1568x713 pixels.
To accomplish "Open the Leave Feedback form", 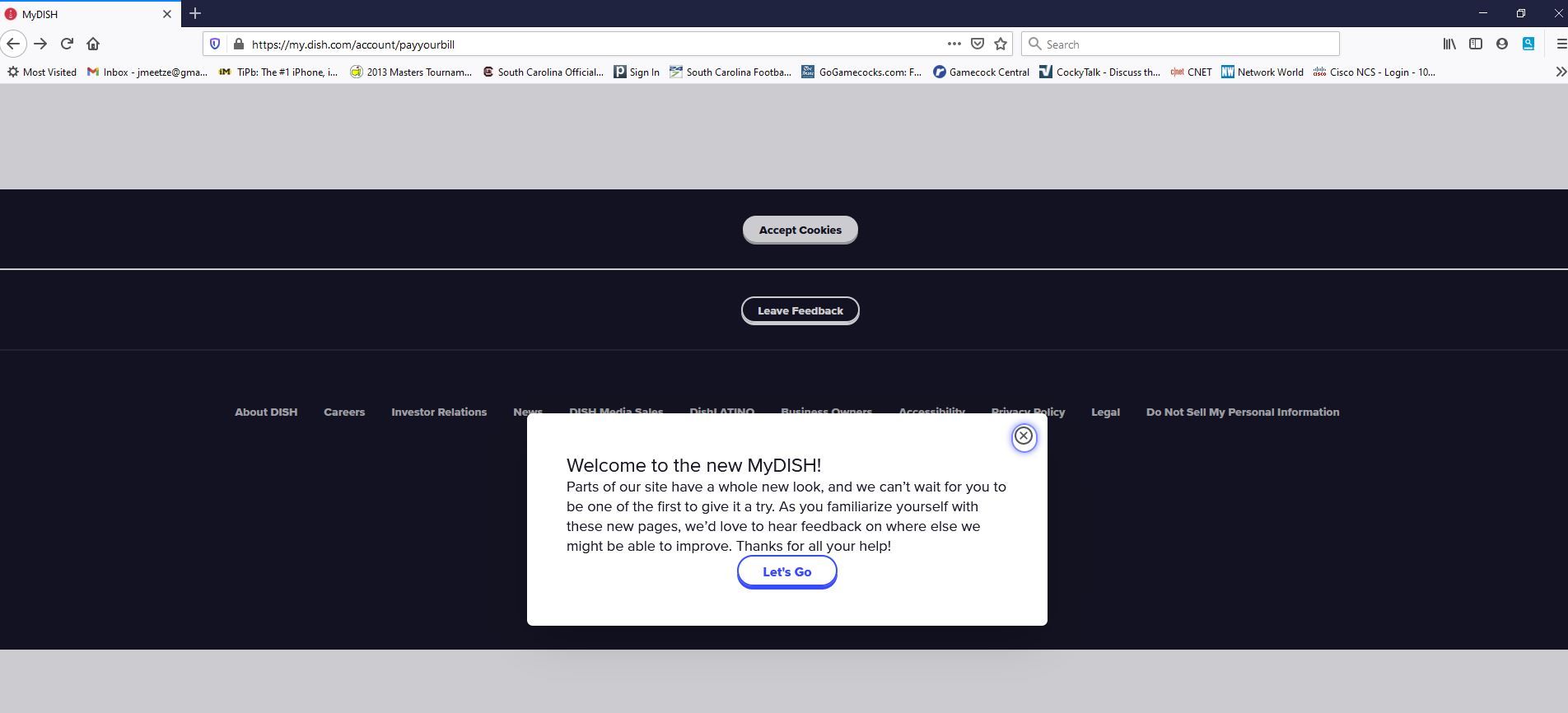I will click(800, 310).
